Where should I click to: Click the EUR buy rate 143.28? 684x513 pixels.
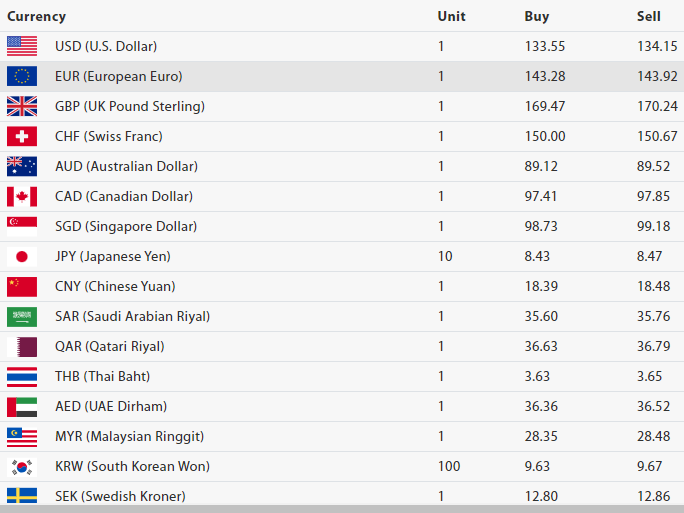coord(544,76)
